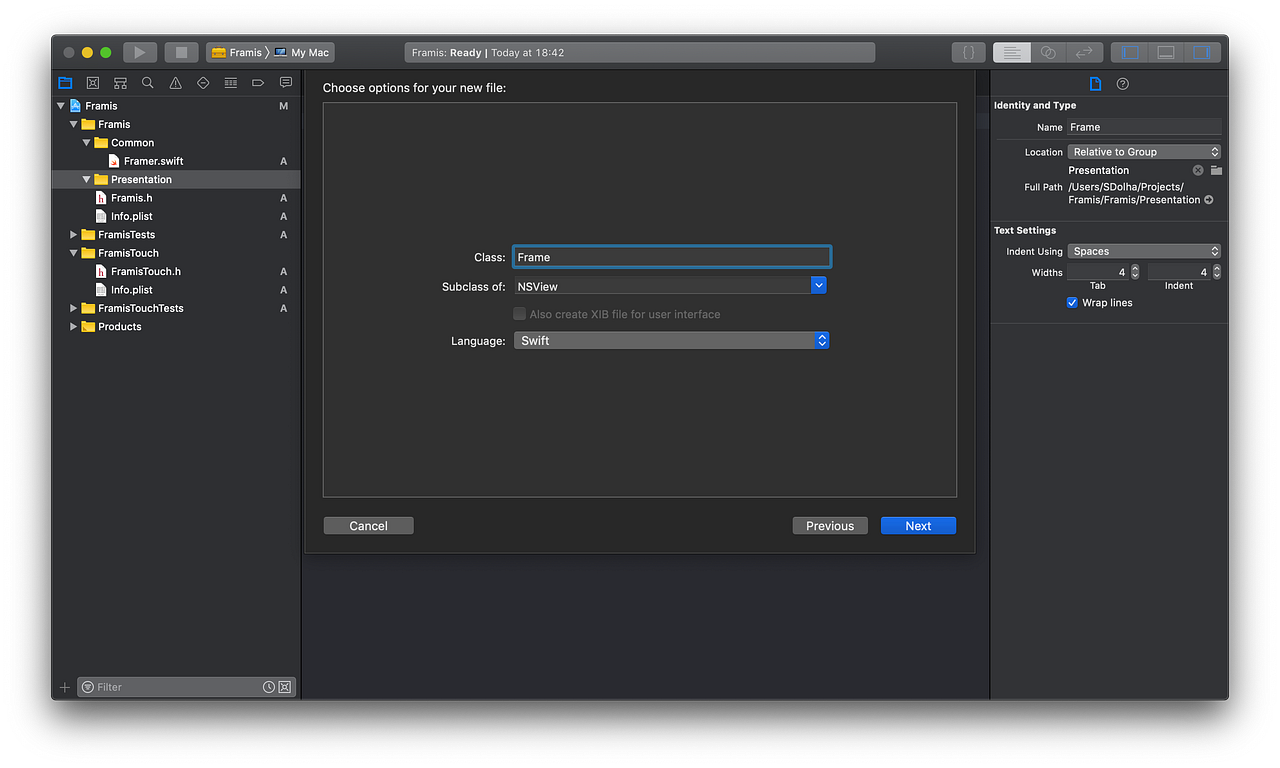Open the Source Control navigator
Screen dimensions: 1280x768
tap(92, 82)
